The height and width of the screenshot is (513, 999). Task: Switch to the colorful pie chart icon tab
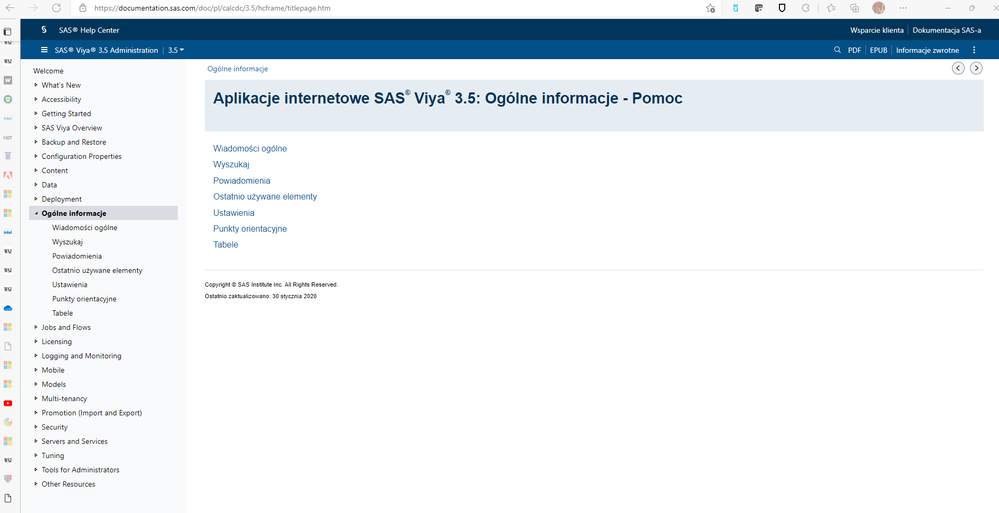point(8,422)
